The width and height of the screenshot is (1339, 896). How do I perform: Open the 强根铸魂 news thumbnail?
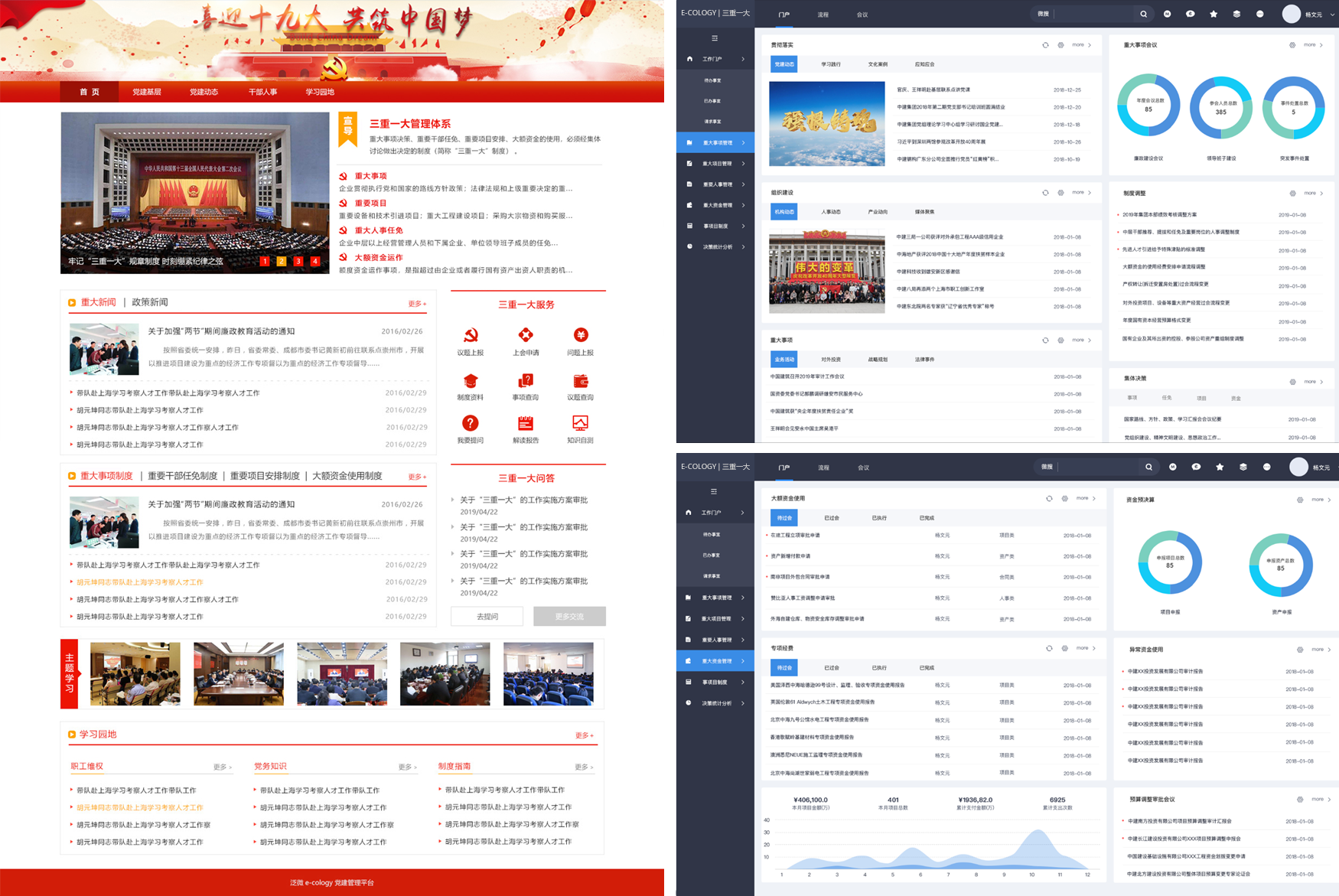[x=826, y=124]
